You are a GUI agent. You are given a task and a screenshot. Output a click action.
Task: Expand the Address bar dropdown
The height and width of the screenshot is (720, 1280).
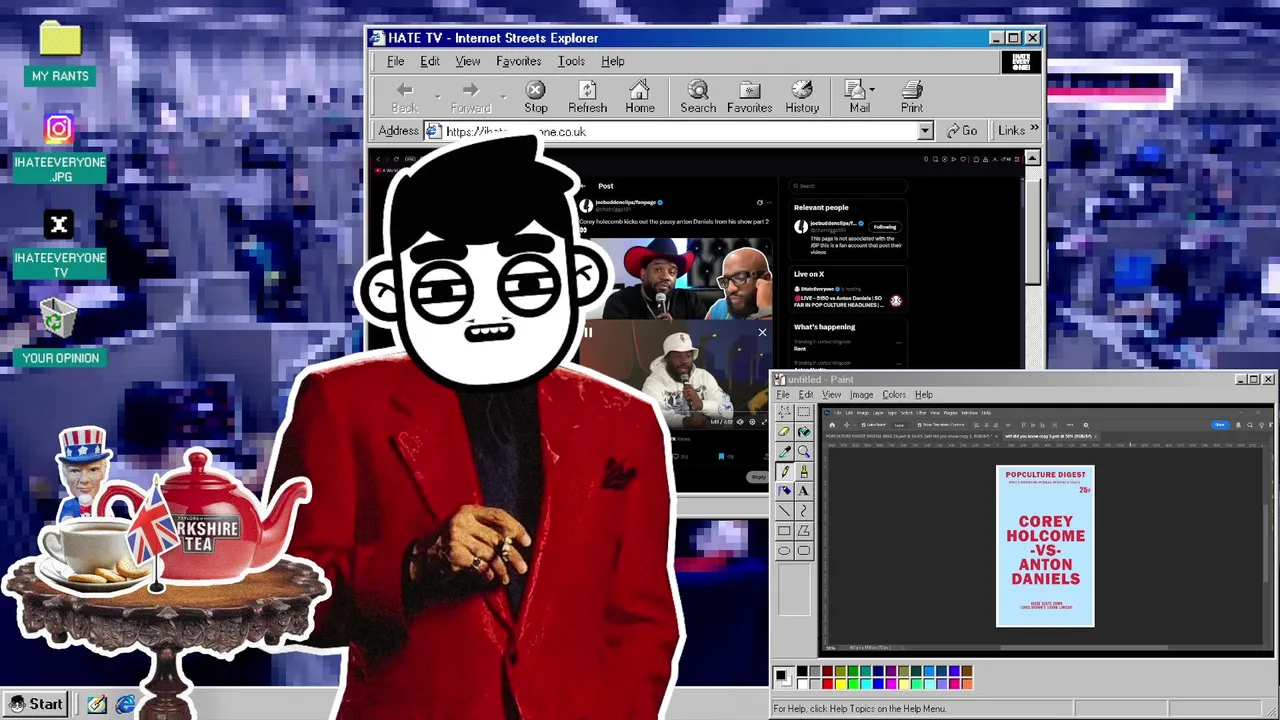pyautogui.click(x=925, y=131)
